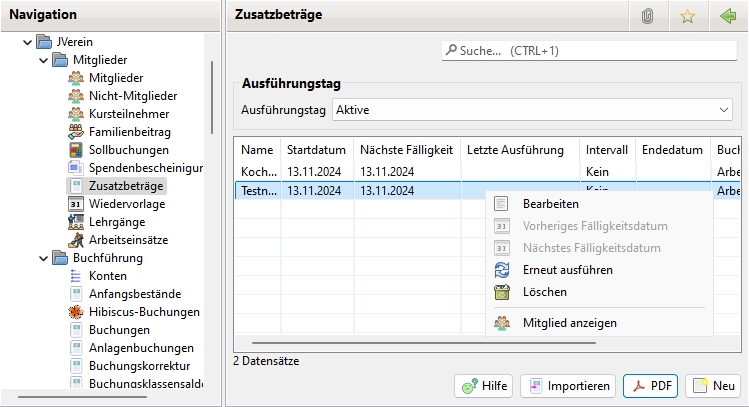Click the paperclip attachment icon
Viewport: 749px width, 407px height.
(x=647, y=16)
